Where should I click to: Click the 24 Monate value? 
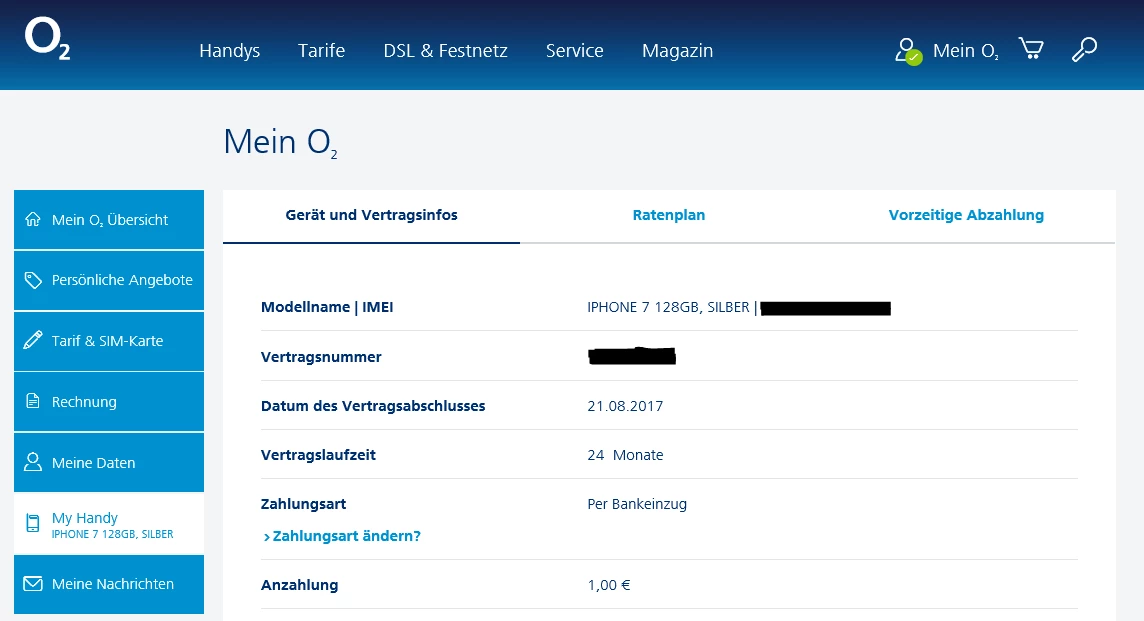click(625, 455)
